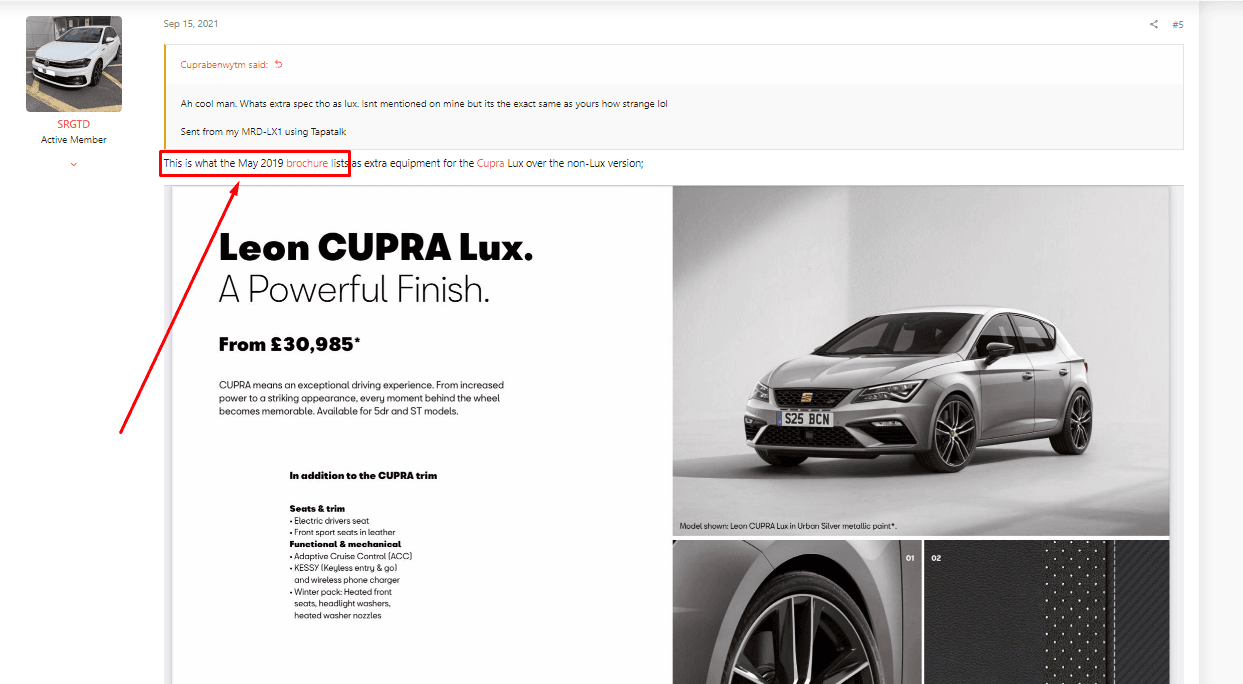Open the #5 post permalink
Image resolution: width=1243 pixels, height=684 pixels.
click(1178, 24)
